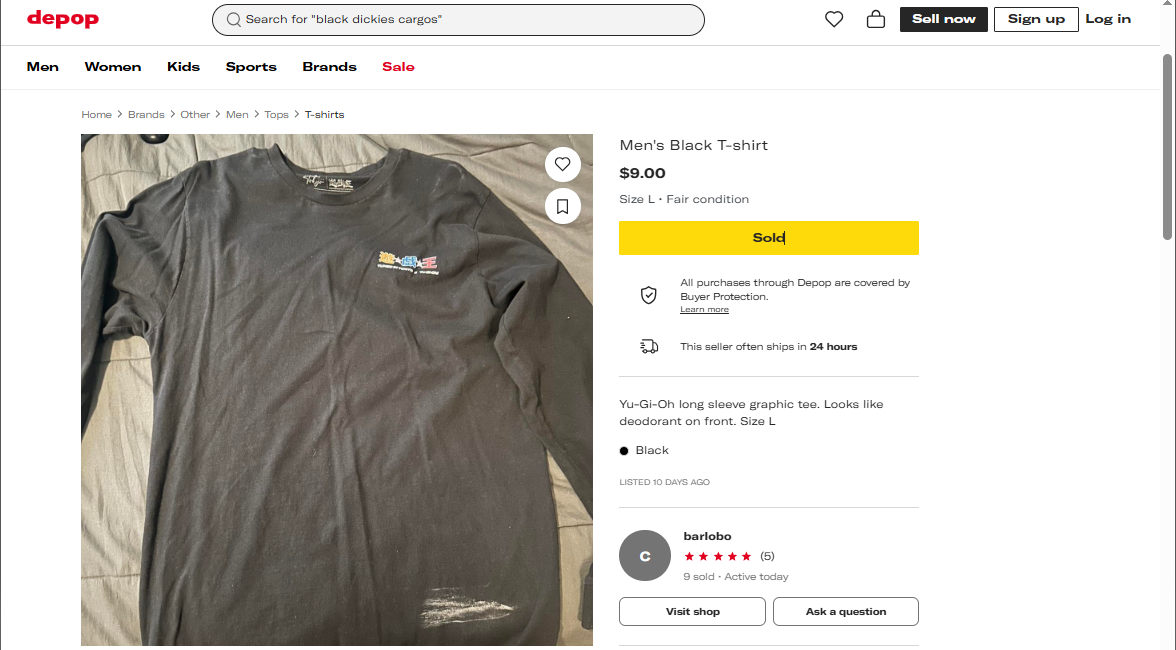
Task: Click the seller's five-star rating
Action: click(718, 556)
